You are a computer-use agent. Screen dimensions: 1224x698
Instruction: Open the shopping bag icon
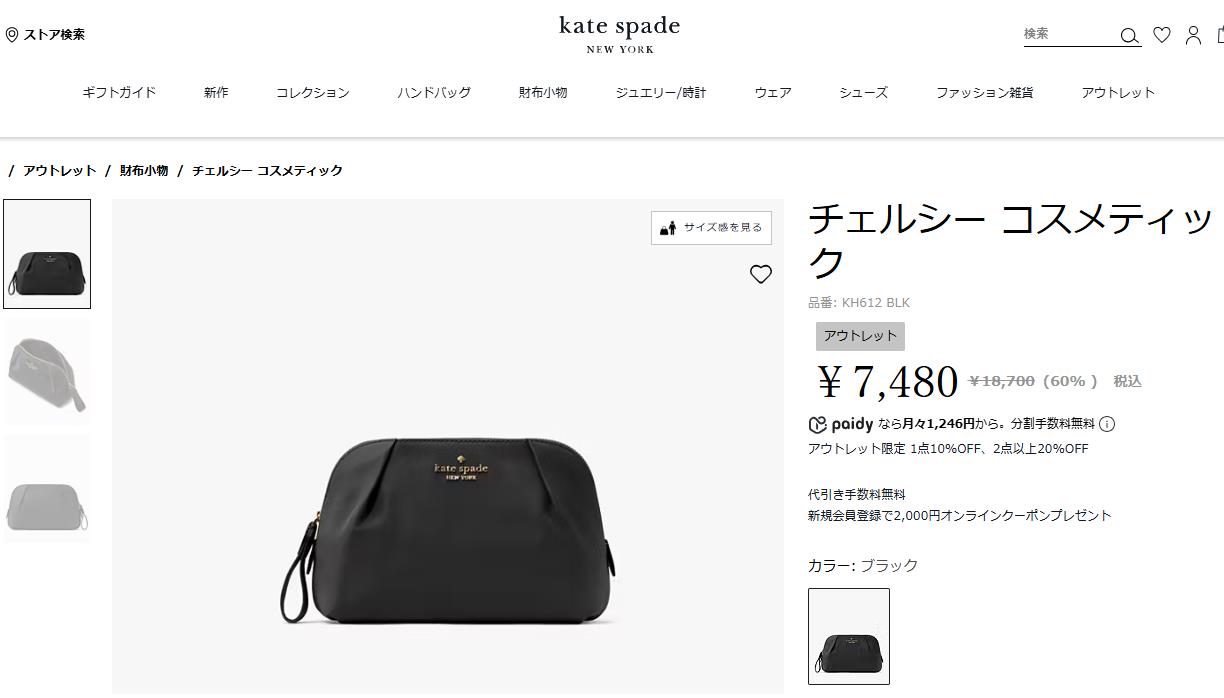1220,35
